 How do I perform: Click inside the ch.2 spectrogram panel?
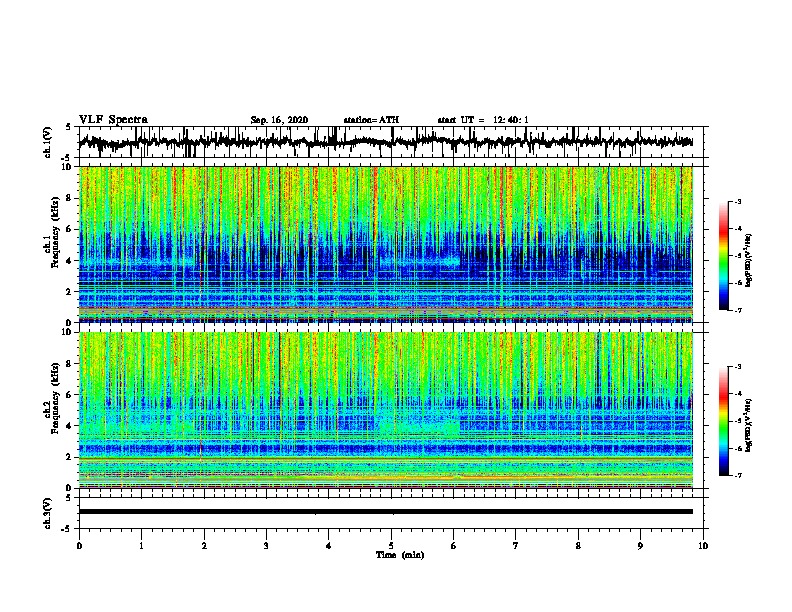386,410
